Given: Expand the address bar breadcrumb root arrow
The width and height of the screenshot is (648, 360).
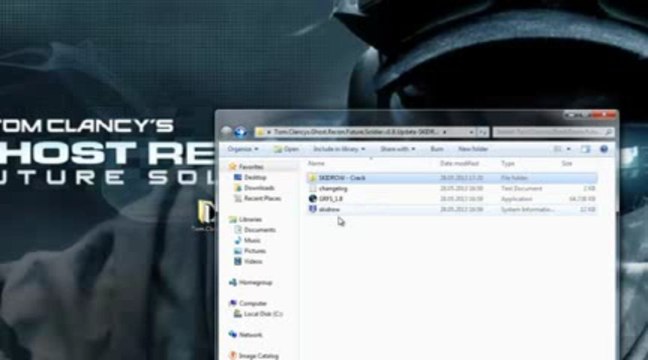Looking at the screenshot, I should pos(269,132).
